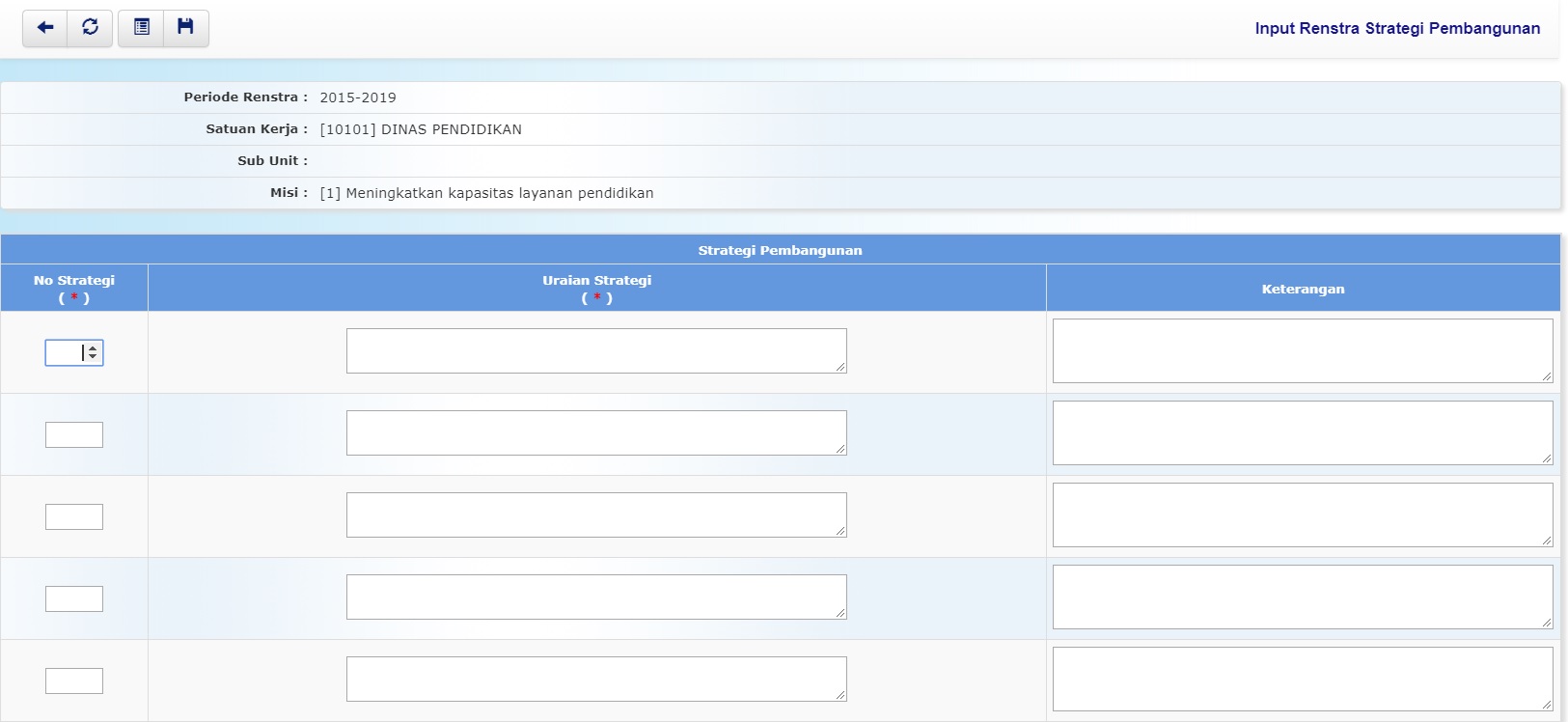This screenshot has width=1568, height=722.
Task: Save the form with floppy disk icon
Action: tap(185, 28)
